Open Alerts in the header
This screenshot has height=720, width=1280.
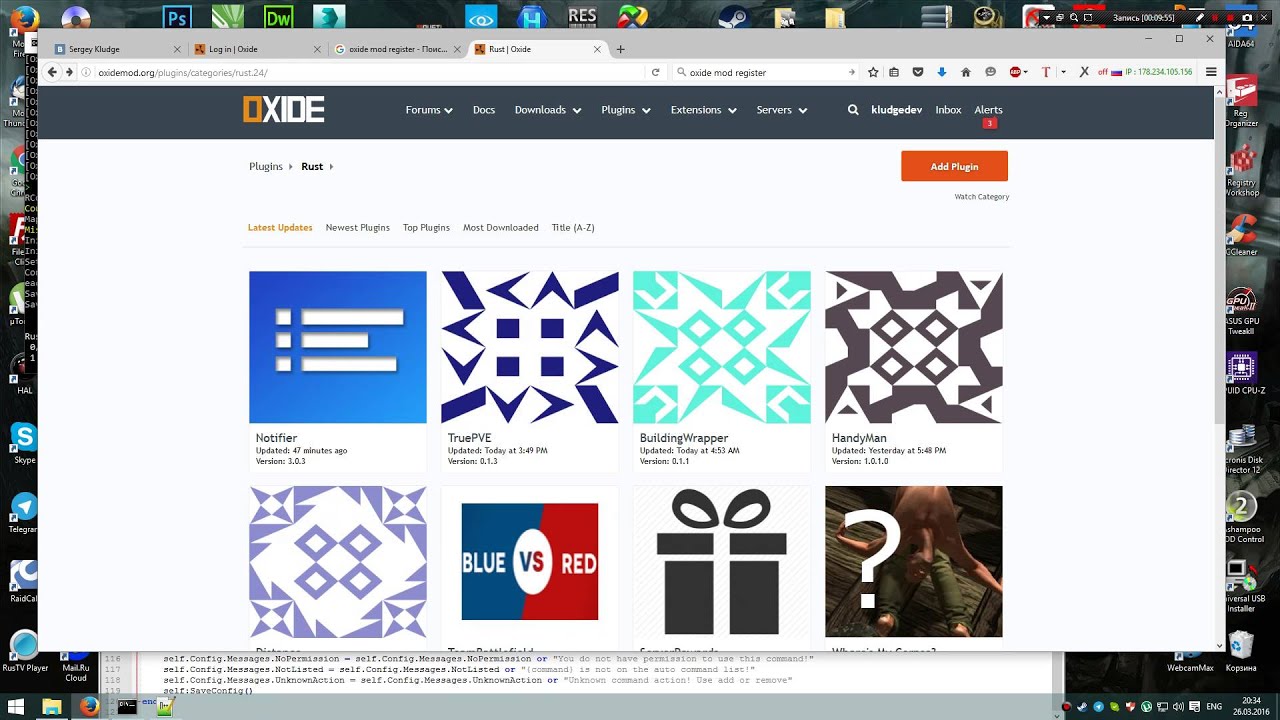click(988, 110)
